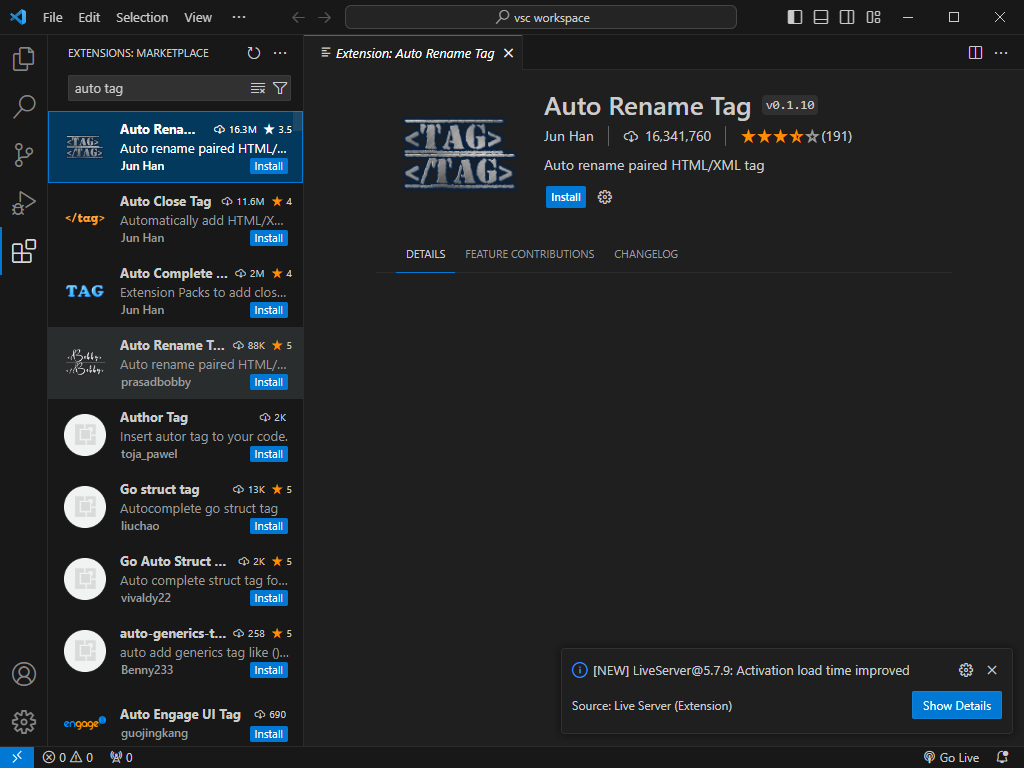Open the extension filter funnel
Image resolution: width=1024 pixels, height=768 pixels.
[280, 88]
